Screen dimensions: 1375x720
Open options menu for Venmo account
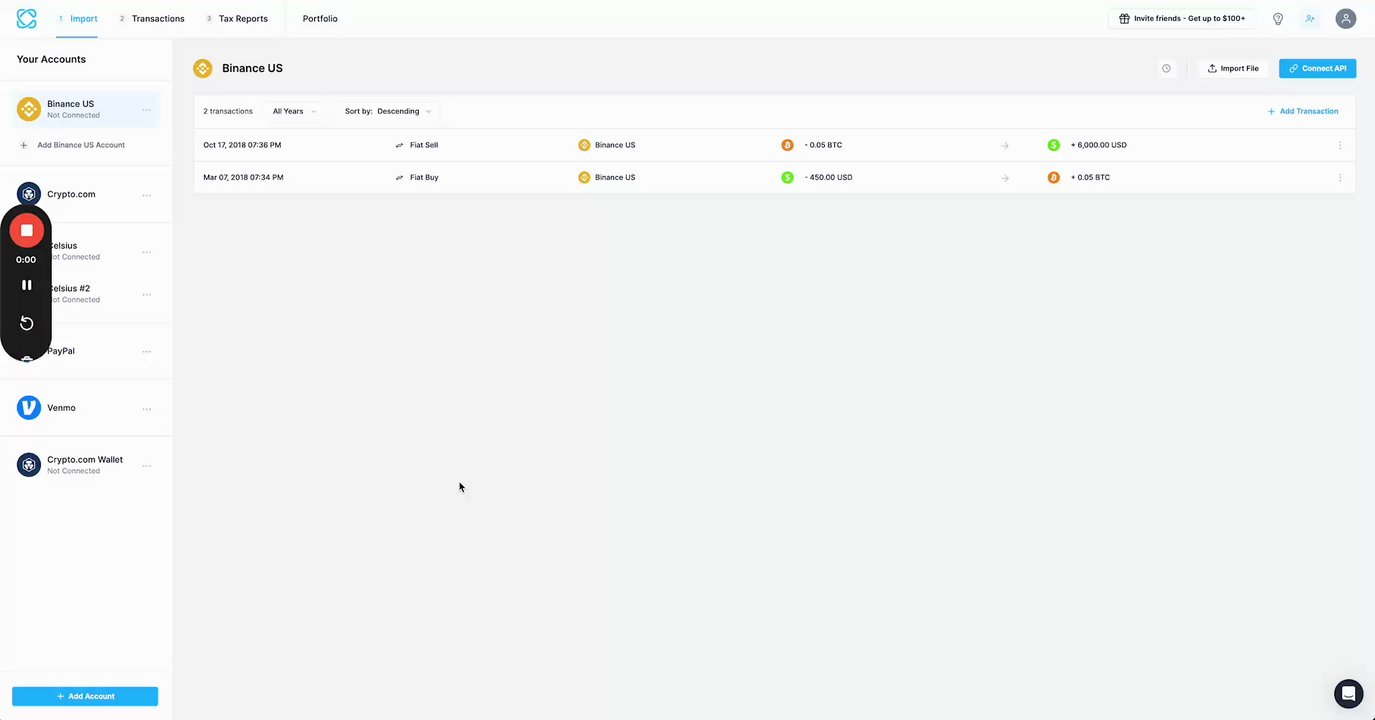147,409
